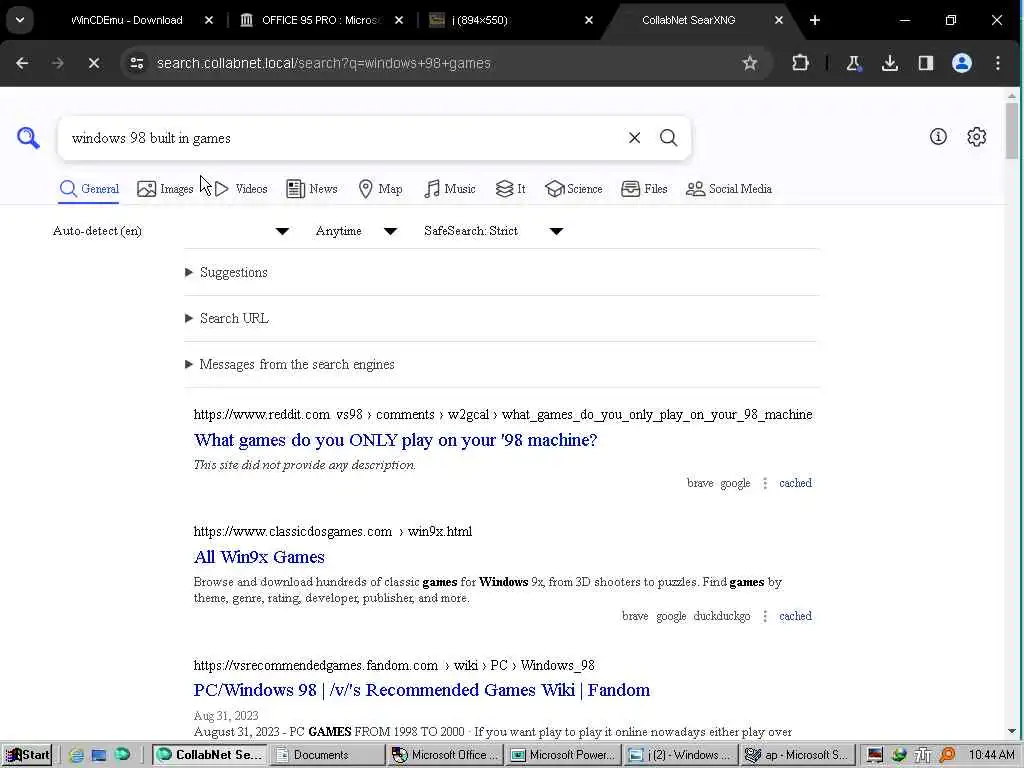Open All Win9x Games result link
Viewport: 1024px width, 768px height.
click(x=259, y=557)
